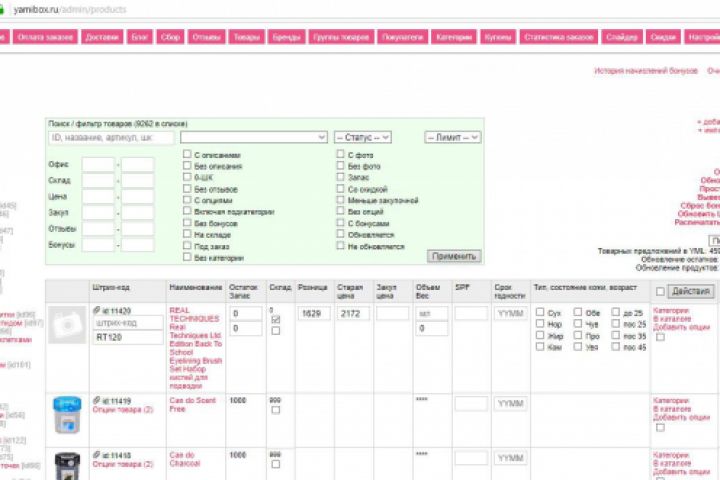720x480 pixels.
Task: Open 'Статистика заказов' tab
Action: (x=559, y=37)
